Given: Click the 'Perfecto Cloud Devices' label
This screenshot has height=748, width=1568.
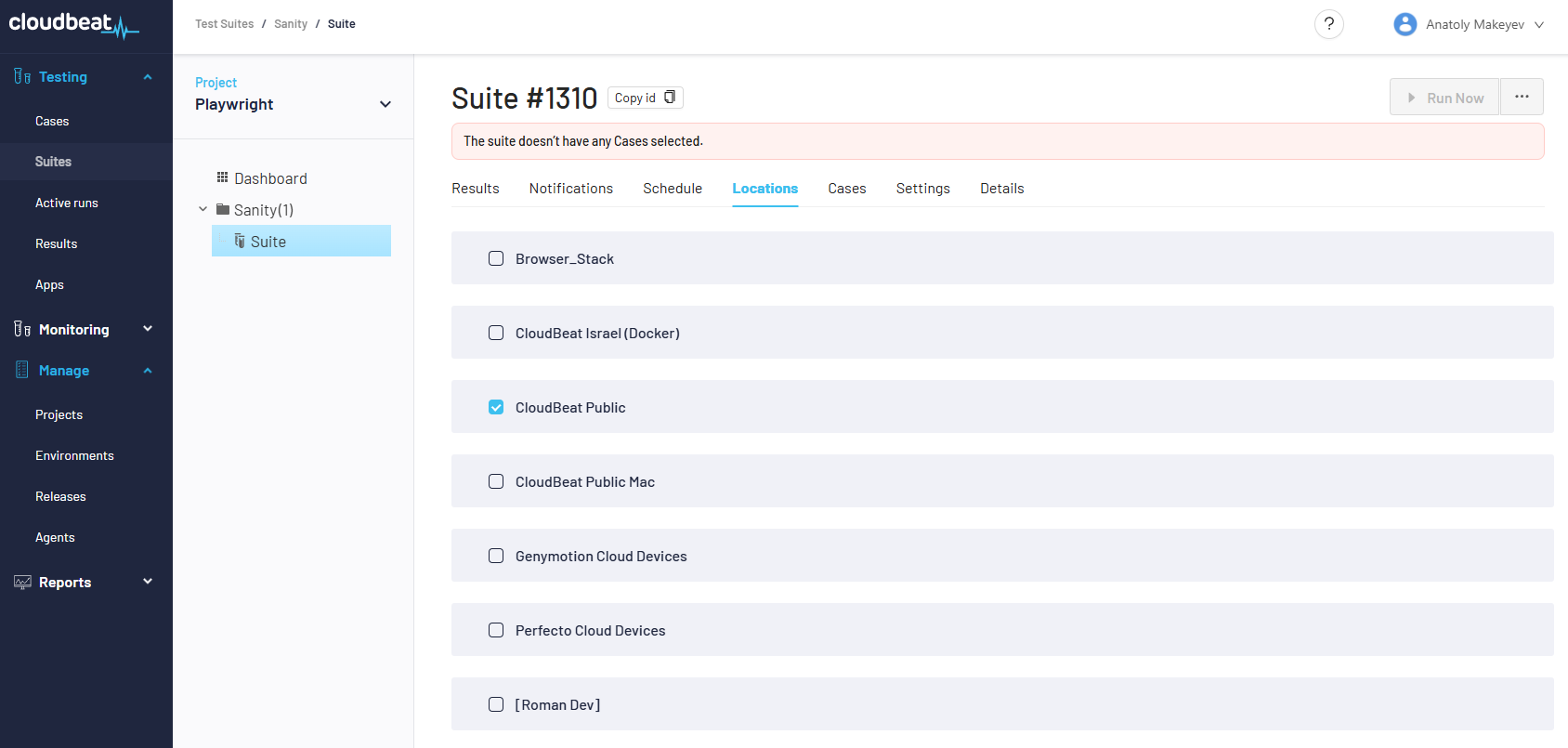Looking at the screenshot, I should 591,630.
